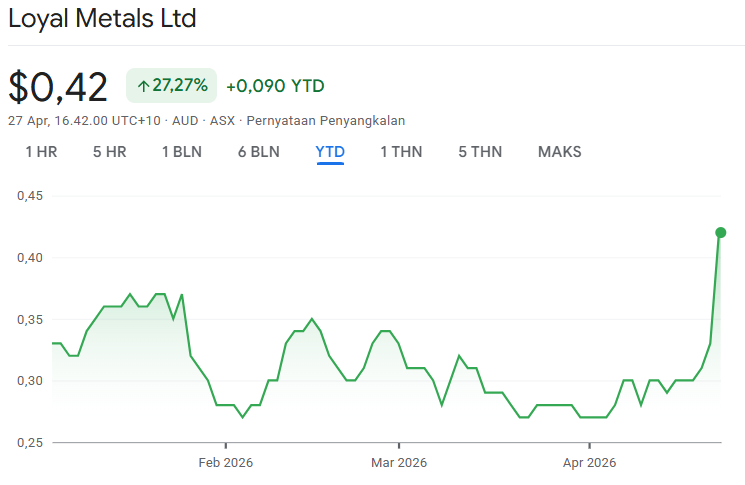745x485 pixels.
Task: Click the $0,42 price value
Action: [x=58, y=87]
